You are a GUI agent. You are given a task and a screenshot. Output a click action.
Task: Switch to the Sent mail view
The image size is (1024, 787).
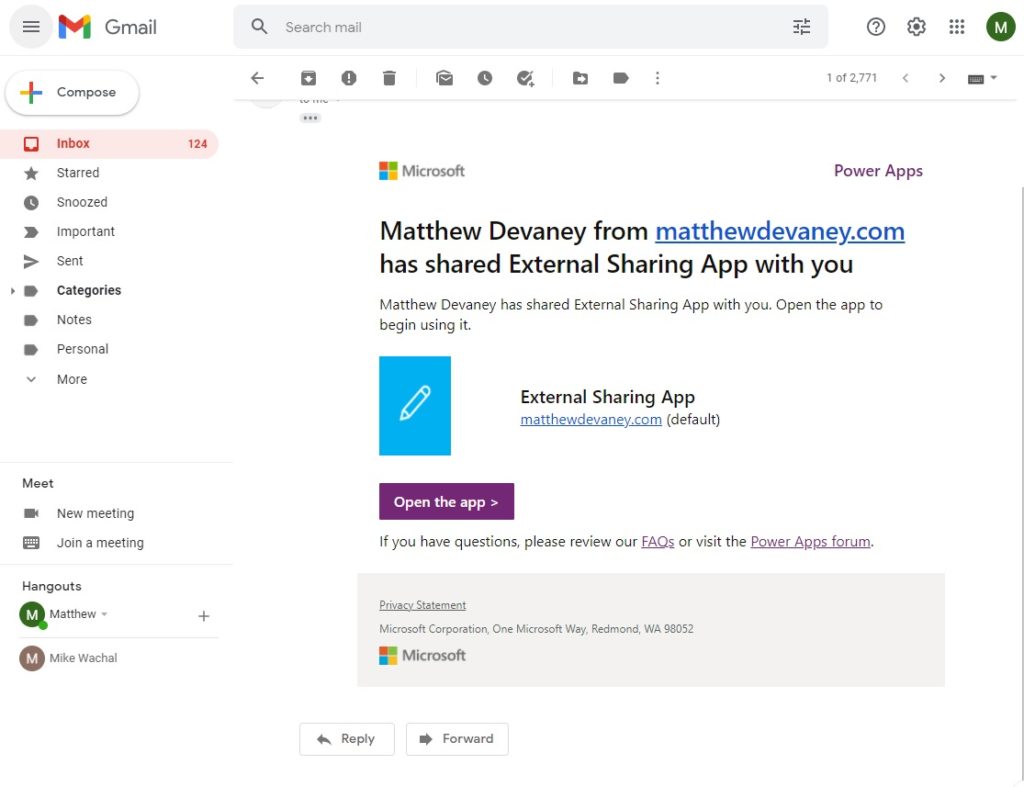tap(70, 260)
